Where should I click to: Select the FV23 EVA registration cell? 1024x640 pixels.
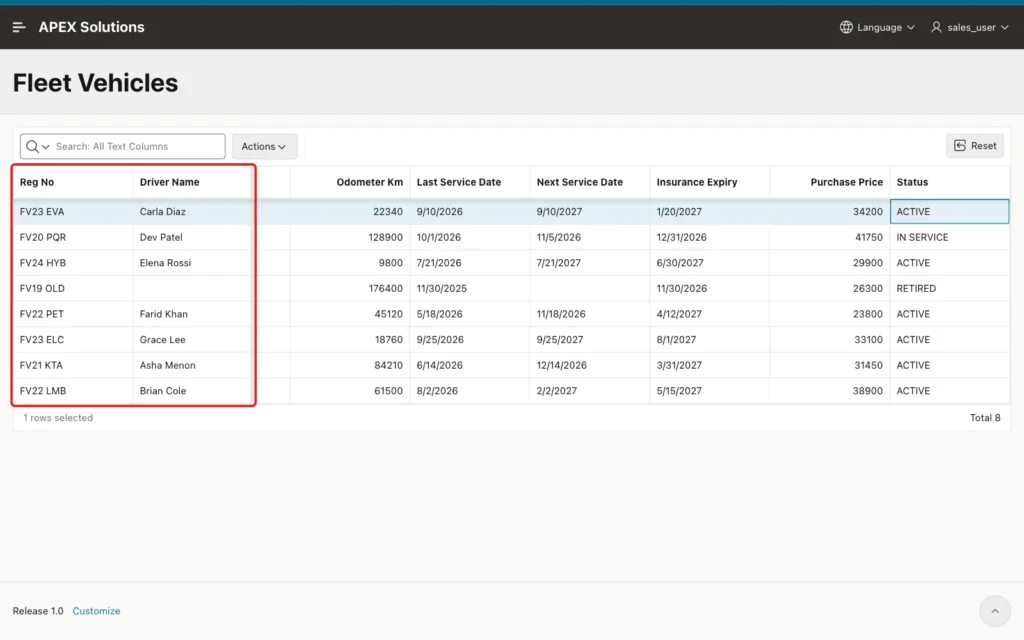click(72, 212)
